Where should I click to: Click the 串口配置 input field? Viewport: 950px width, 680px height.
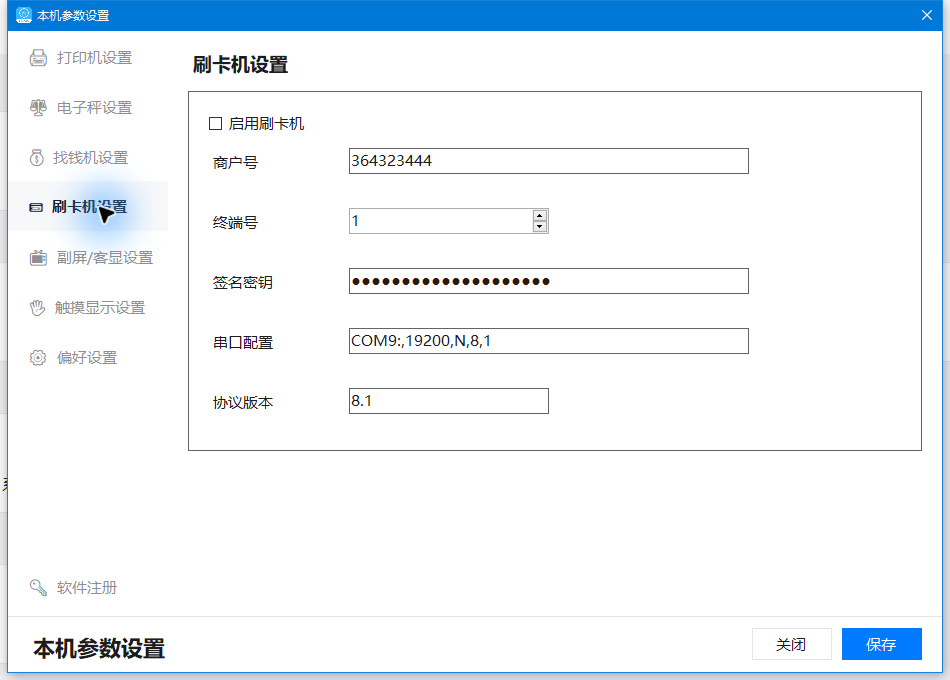coord(548,341)
